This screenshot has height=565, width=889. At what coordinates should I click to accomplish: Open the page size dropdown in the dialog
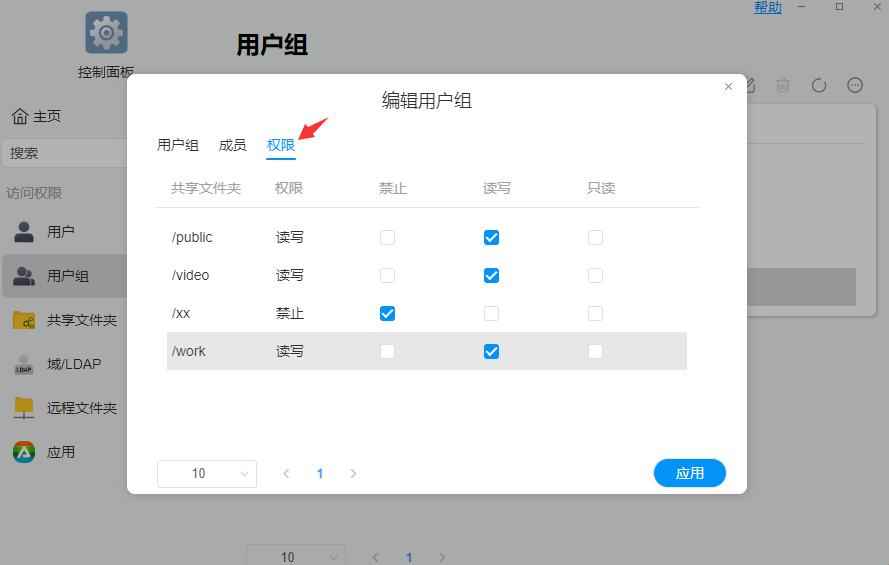[207, 474]
